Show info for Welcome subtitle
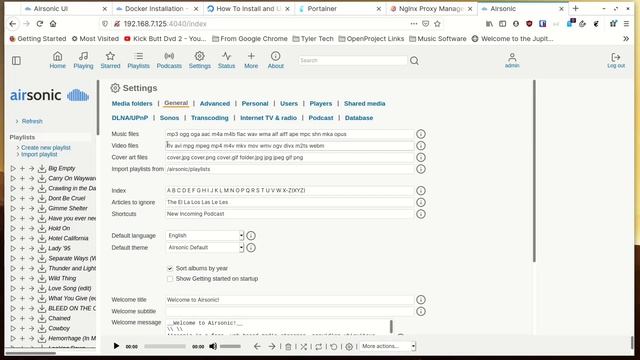640x360 pixels. [421, 311]
